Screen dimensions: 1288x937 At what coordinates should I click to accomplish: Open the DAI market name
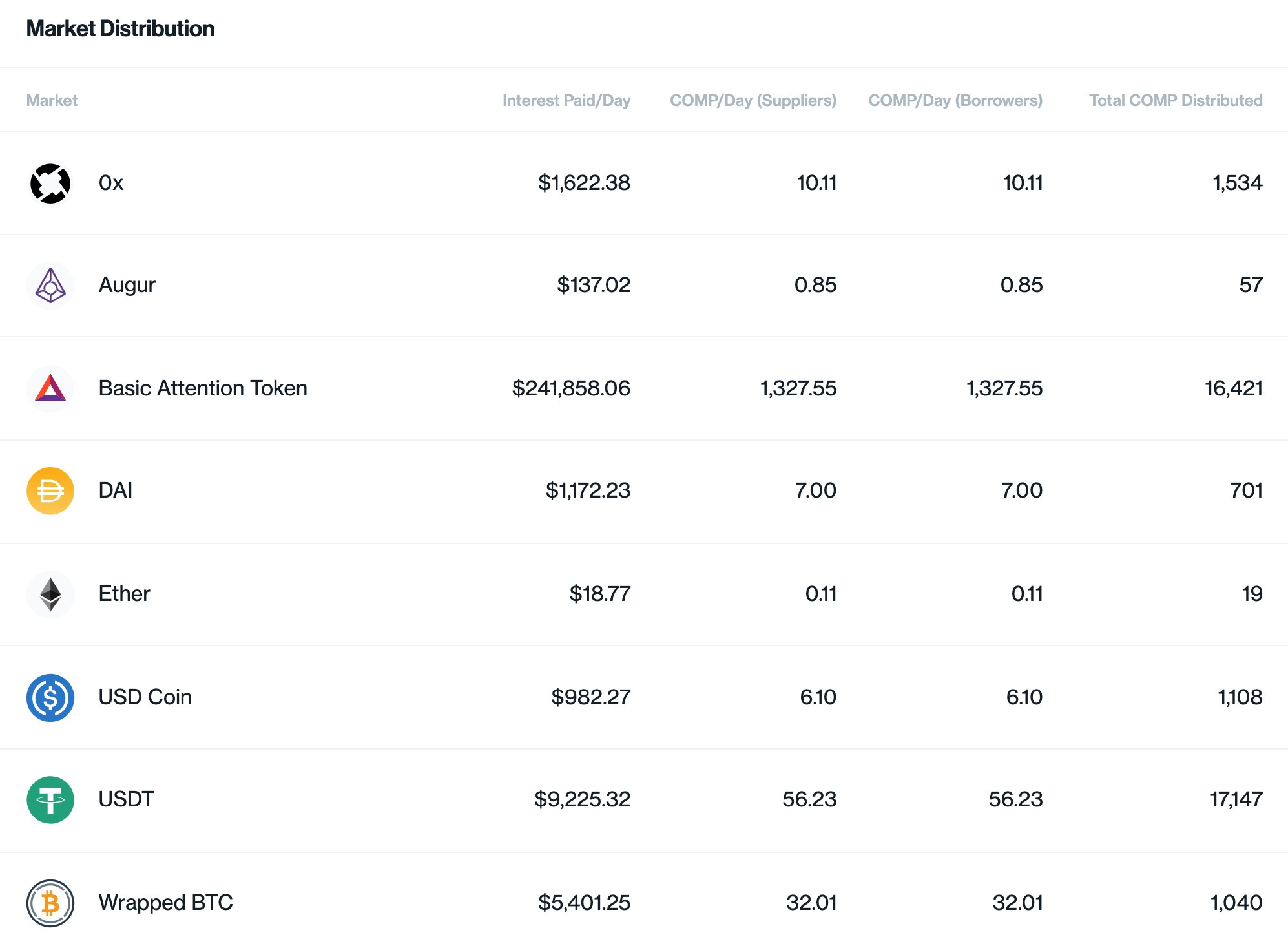click(x=116, y=490)
